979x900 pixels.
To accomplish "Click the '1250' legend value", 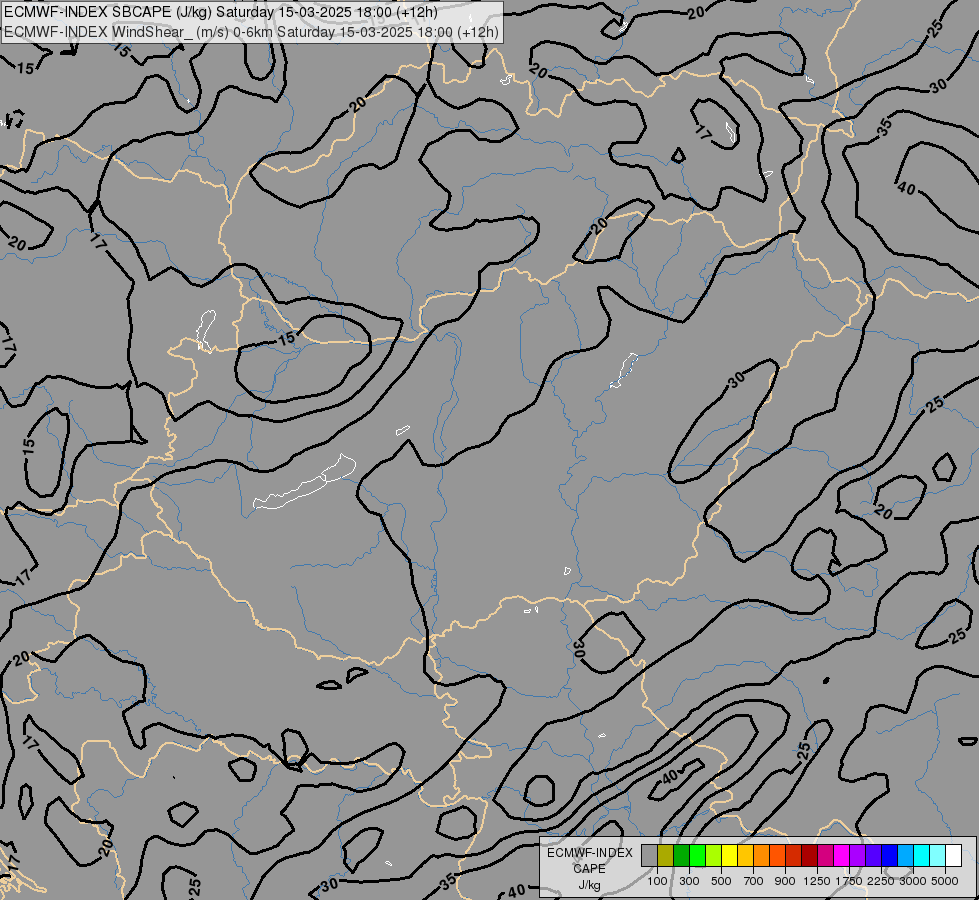I will (817, 881).
